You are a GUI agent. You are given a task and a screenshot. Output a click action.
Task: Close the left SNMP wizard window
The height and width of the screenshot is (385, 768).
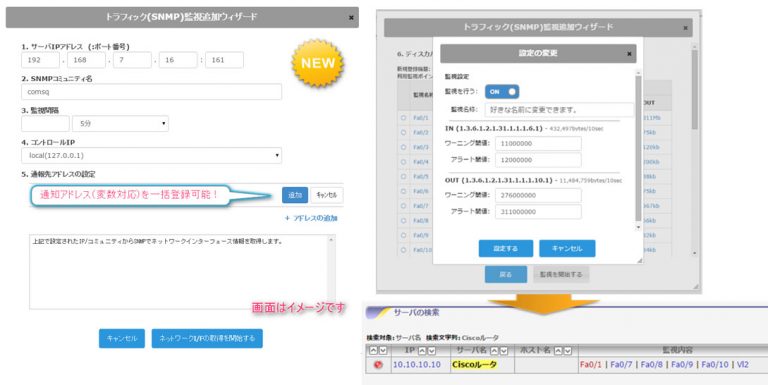[351, 18]
